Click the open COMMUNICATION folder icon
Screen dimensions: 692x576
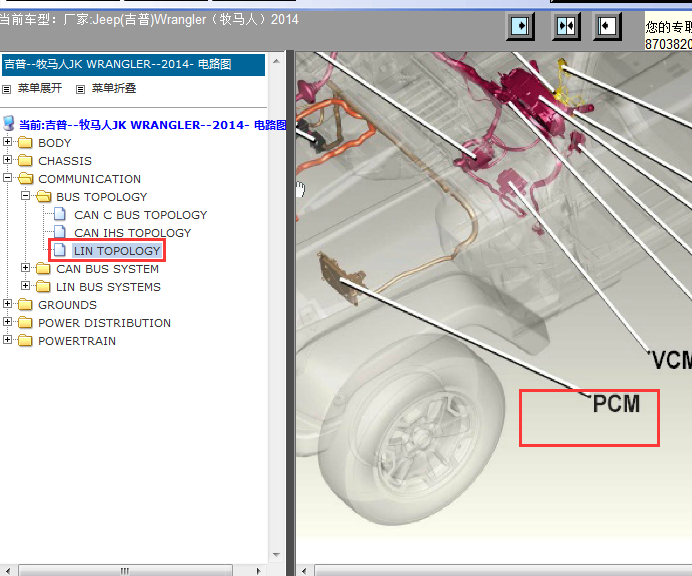point(26,178)
